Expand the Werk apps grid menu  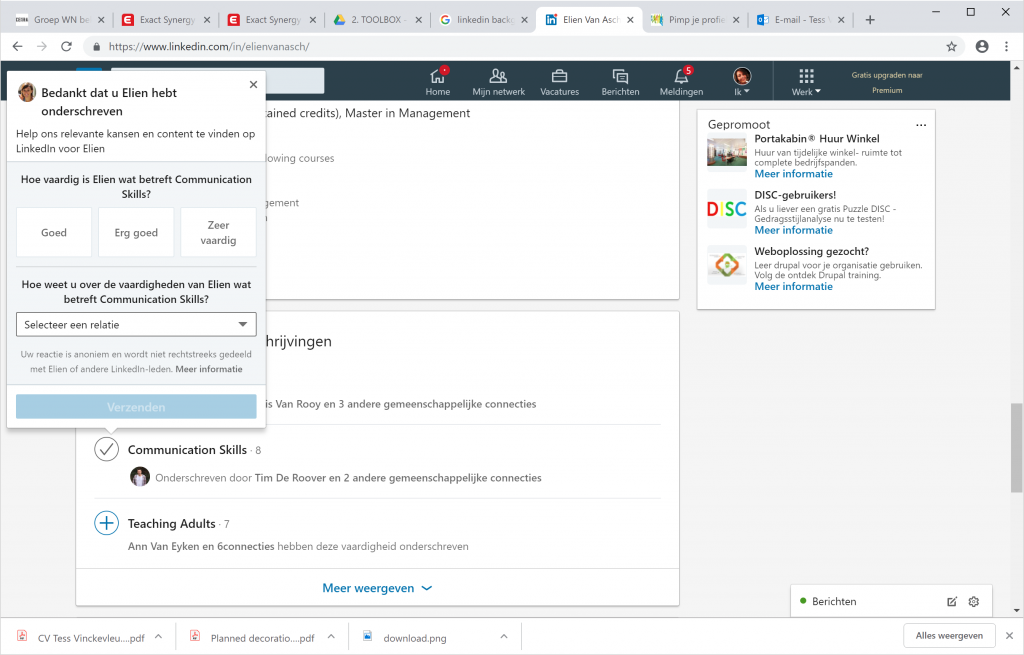(x=806, y=82)
